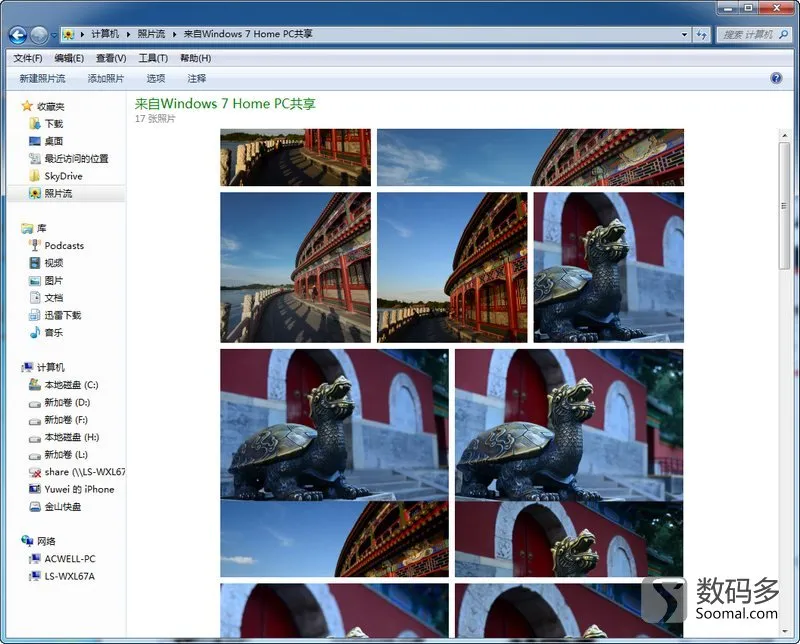Click the 17 张照片 count text
800x644 pixels.
(155, 118)
